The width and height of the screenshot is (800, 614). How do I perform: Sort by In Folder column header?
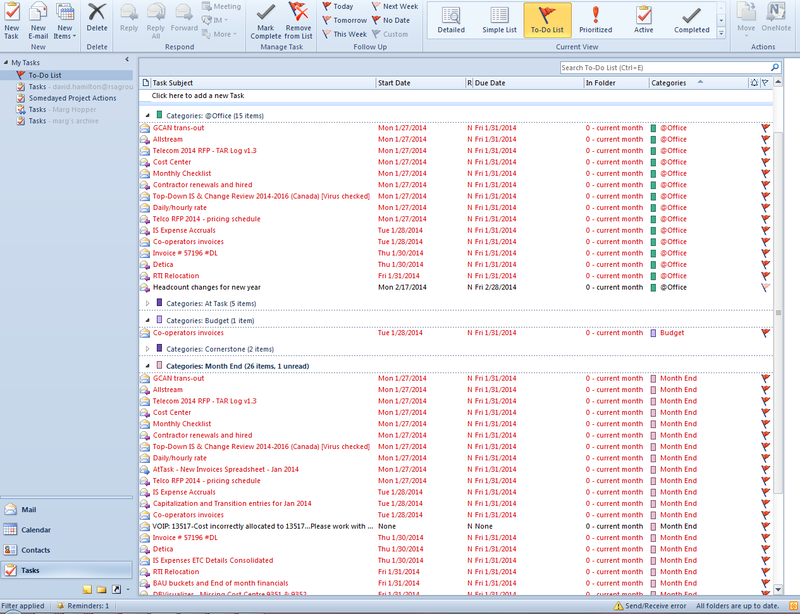(616, 83)
